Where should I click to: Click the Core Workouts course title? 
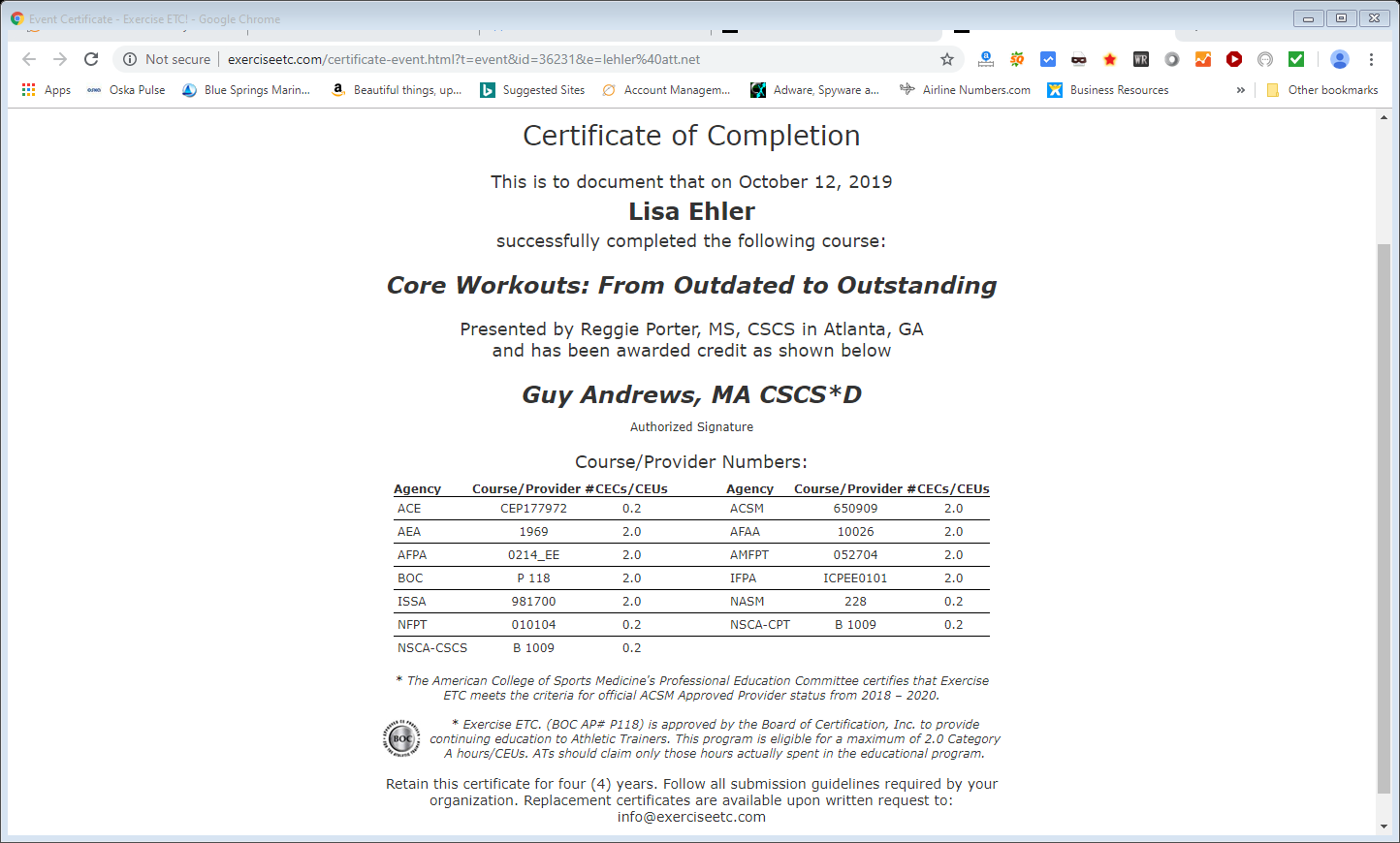(691, 285)
